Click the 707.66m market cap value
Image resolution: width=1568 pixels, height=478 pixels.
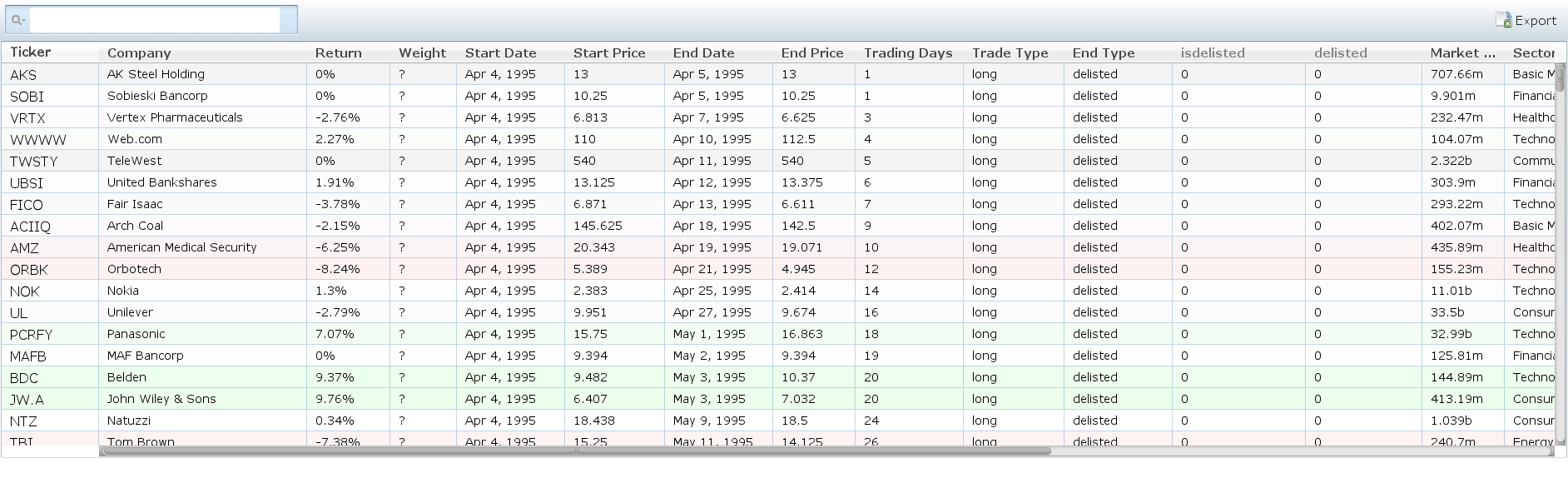1456,74
